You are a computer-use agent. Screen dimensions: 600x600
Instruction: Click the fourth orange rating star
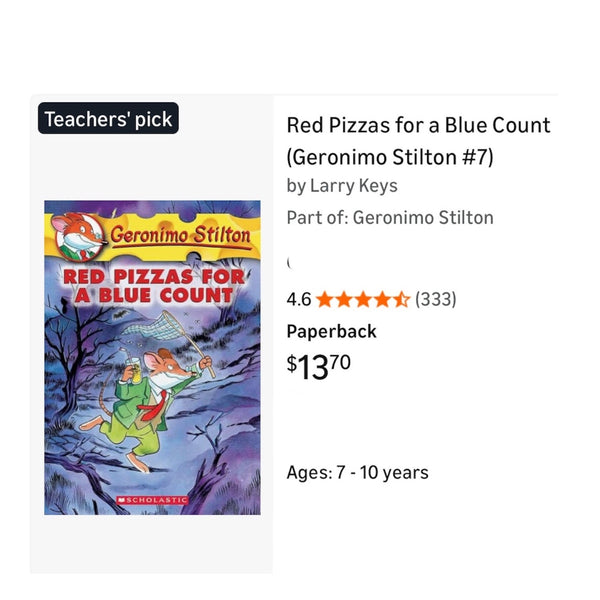(x=382, y=299)
